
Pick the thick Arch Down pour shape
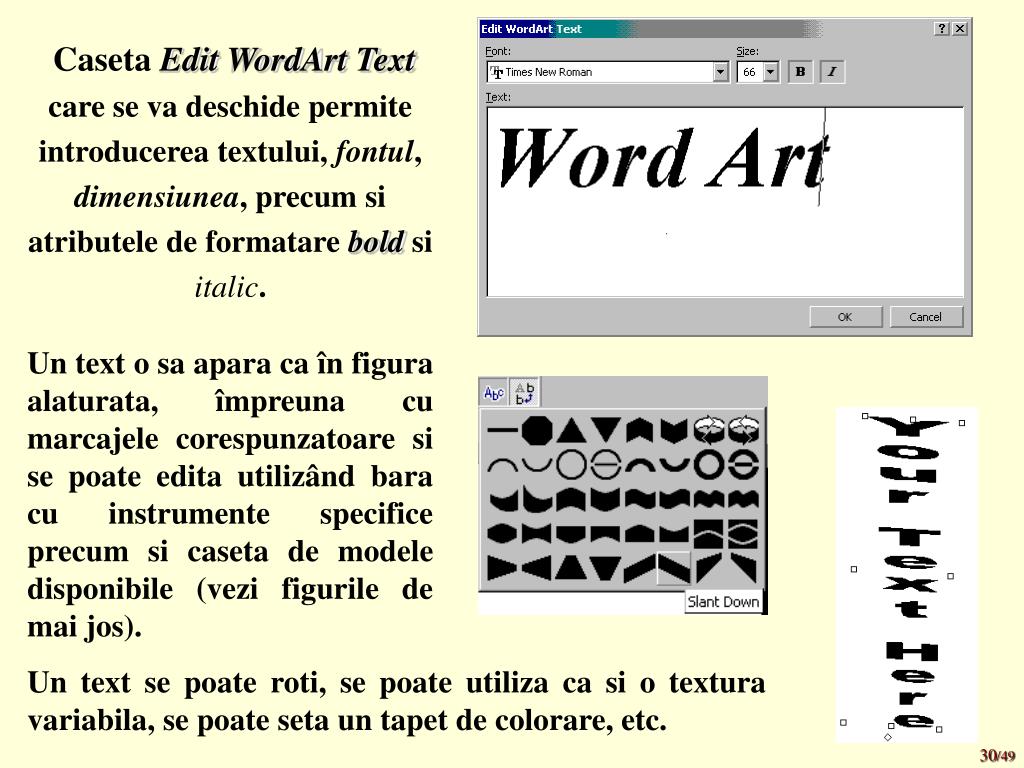(x=675, y=465)
